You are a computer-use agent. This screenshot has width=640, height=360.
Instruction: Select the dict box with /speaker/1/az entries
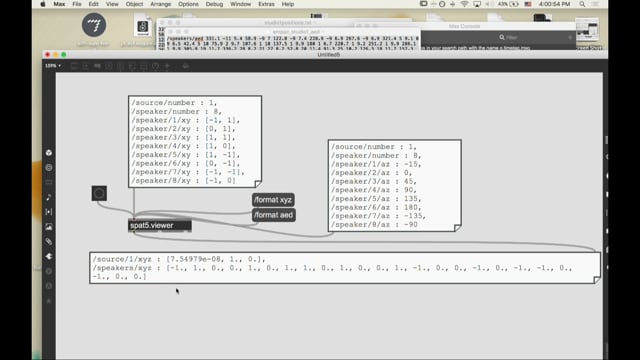(395, 186)
